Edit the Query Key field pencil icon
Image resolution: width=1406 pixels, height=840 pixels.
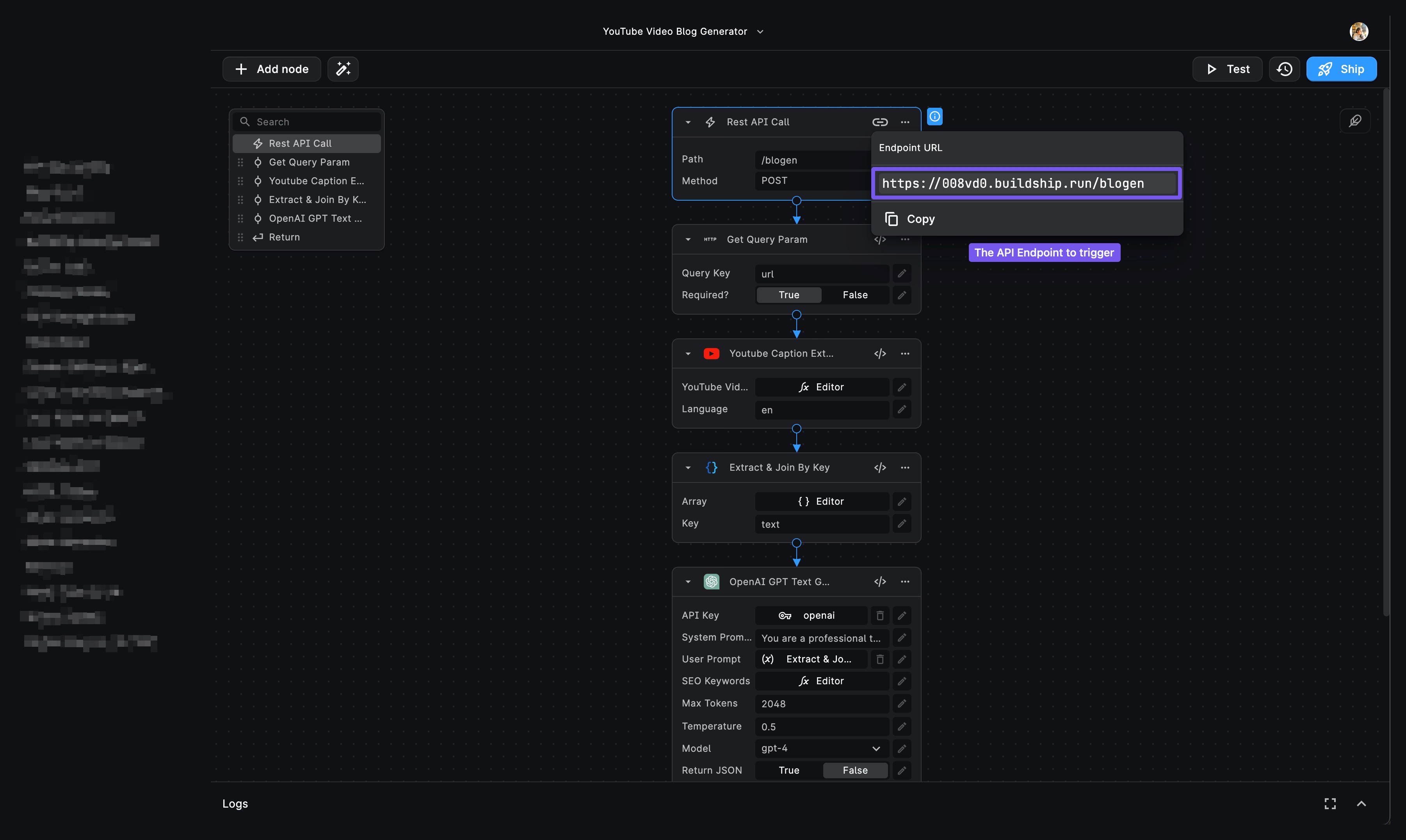coord(902,273)
